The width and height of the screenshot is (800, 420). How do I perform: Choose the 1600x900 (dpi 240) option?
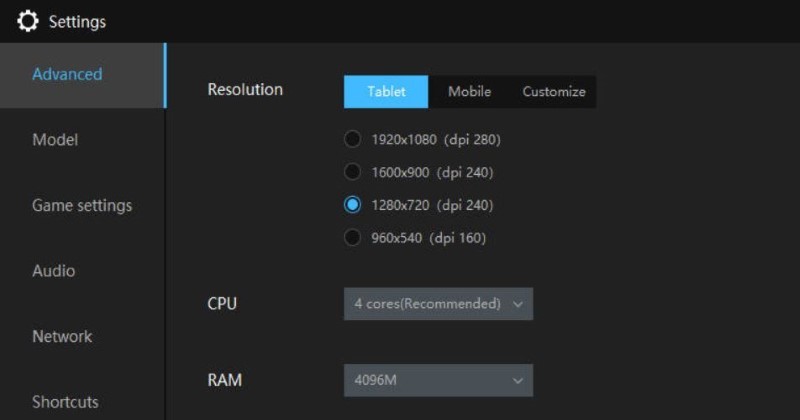[352, 172]
